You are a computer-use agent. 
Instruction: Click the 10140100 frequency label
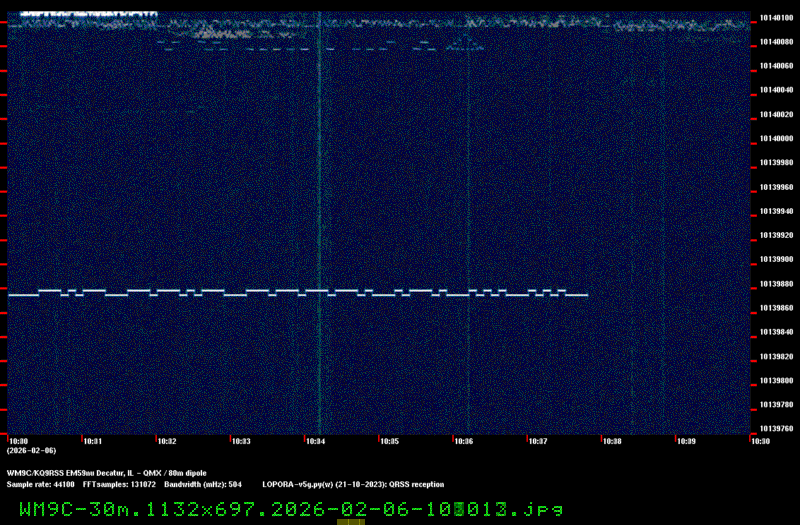pyautogui.click(x=776, y=18)
